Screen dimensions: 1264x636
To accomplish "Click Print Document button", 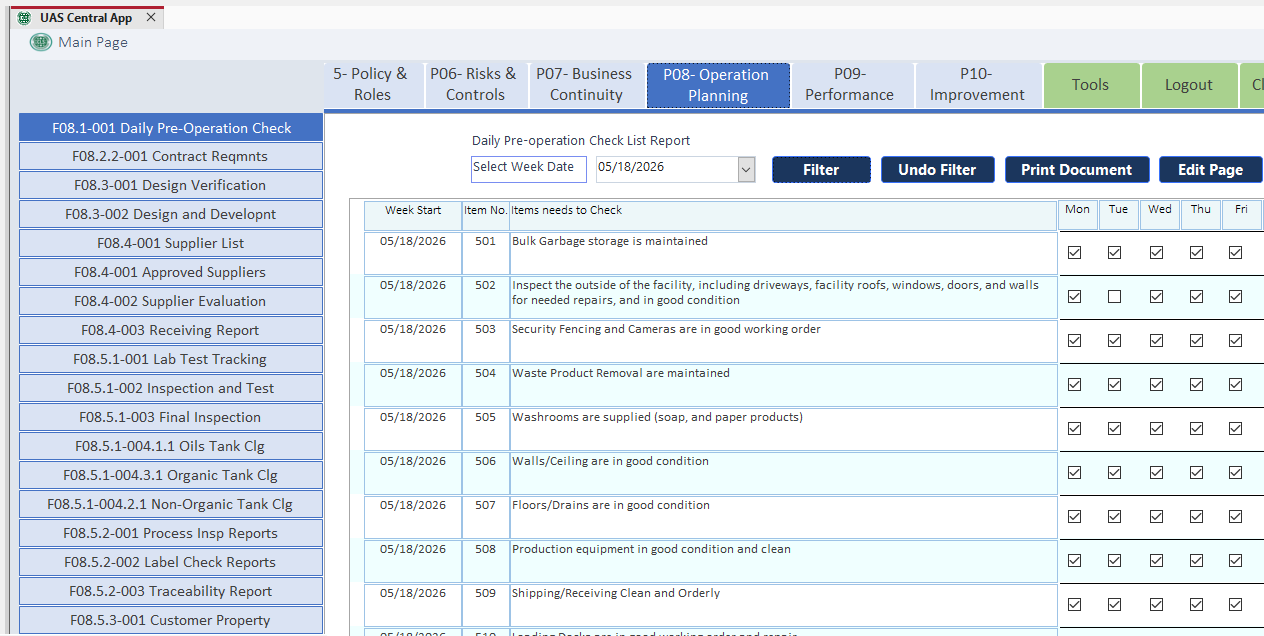I will tap(1077, 170).
